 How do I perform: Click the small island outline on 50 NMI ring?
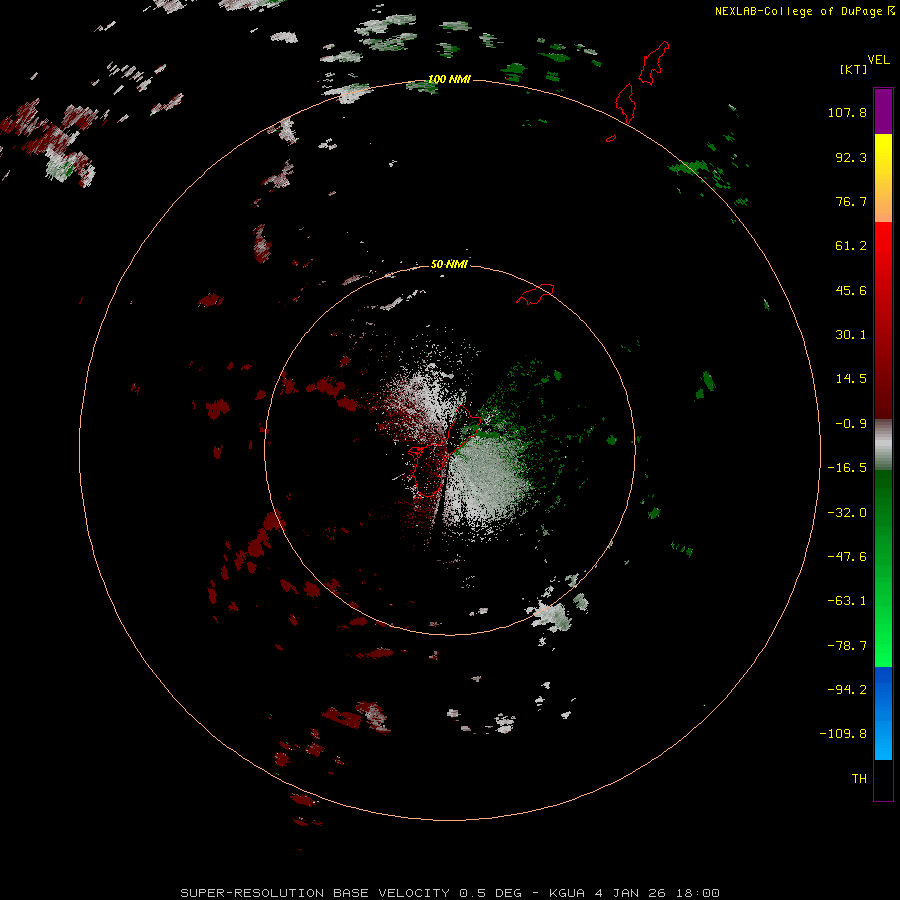click(x=535, y=294)
